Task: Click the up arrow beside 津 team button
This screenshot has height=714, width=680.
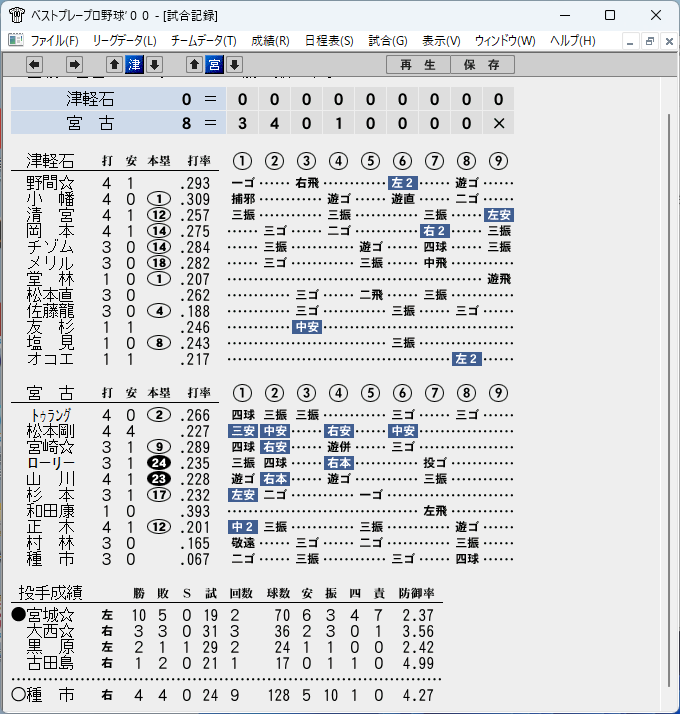Action: pos(114,65)
